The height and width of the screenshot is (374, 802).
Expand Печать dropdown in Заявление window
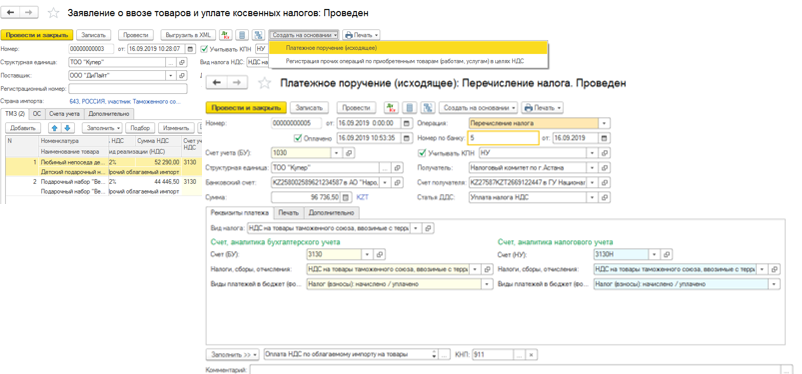361,35
